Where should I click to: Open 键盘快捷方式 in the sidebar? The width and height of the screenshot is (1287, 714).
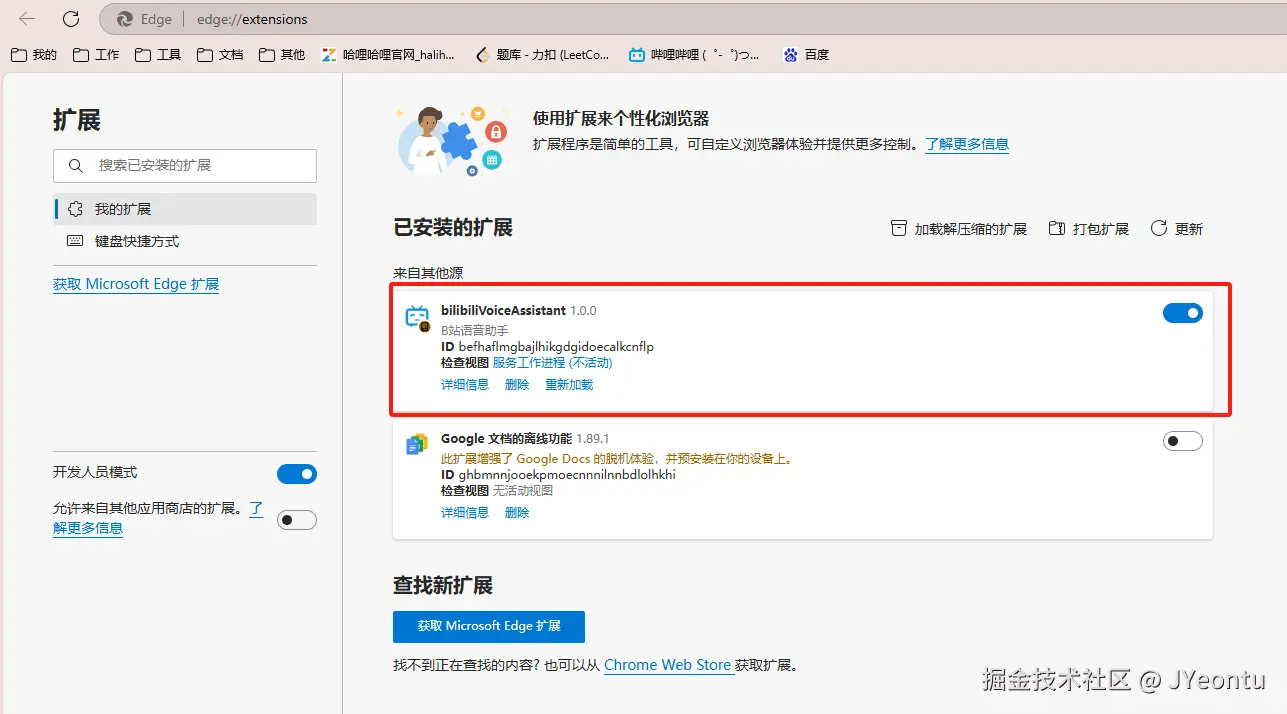pyautogui.click(x=185, y=241)
